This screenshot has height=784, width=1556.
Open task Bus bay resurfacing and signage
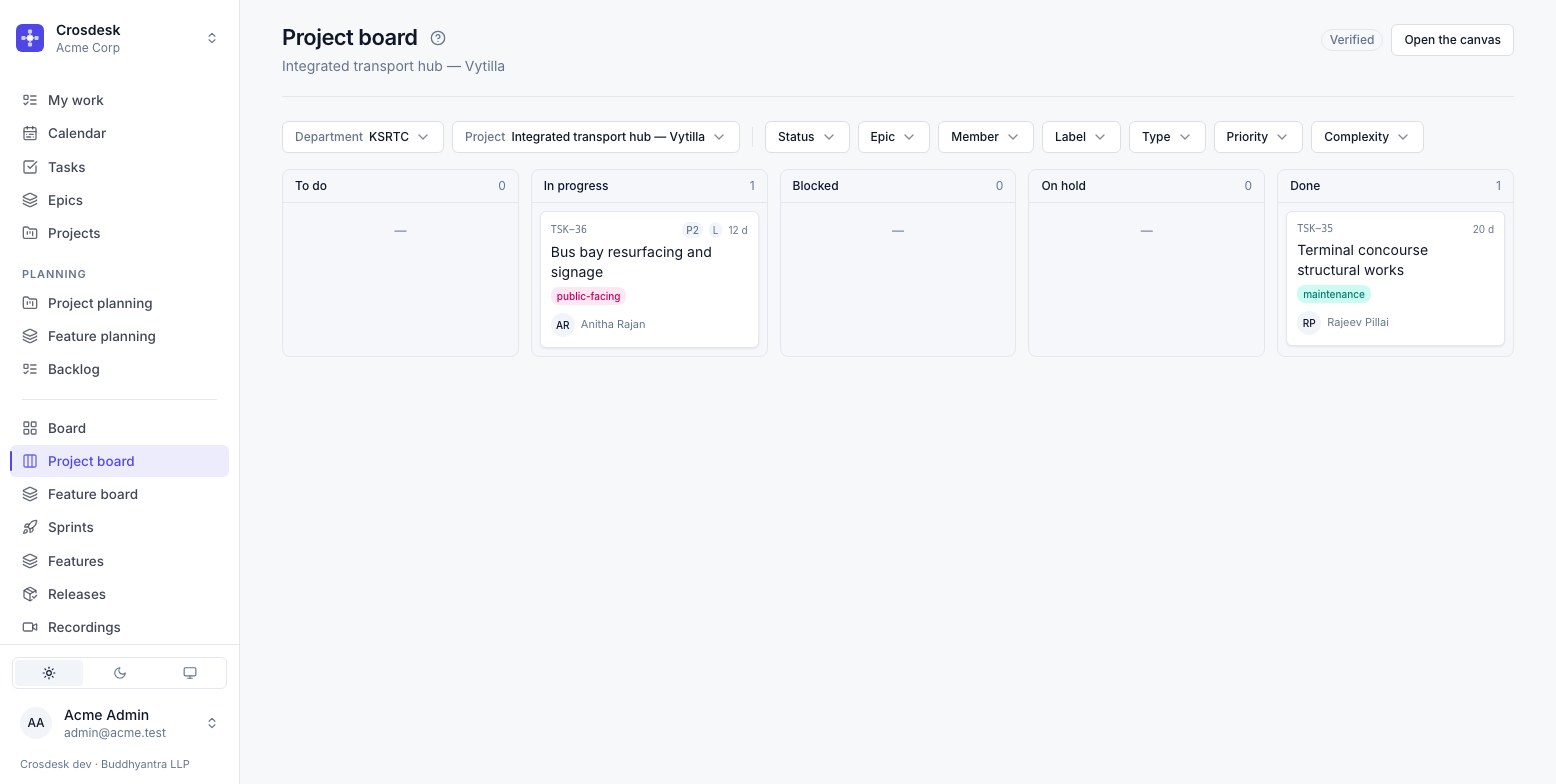coord(649,279)
